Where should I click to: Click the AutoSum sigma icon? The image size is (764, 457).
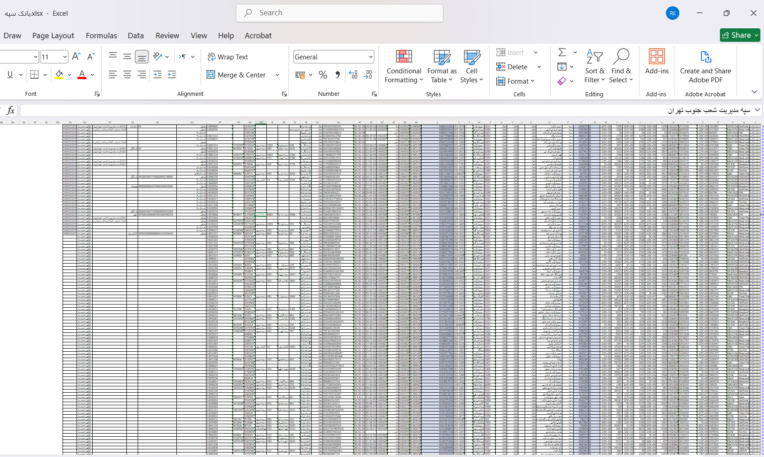tap(562, 52)
